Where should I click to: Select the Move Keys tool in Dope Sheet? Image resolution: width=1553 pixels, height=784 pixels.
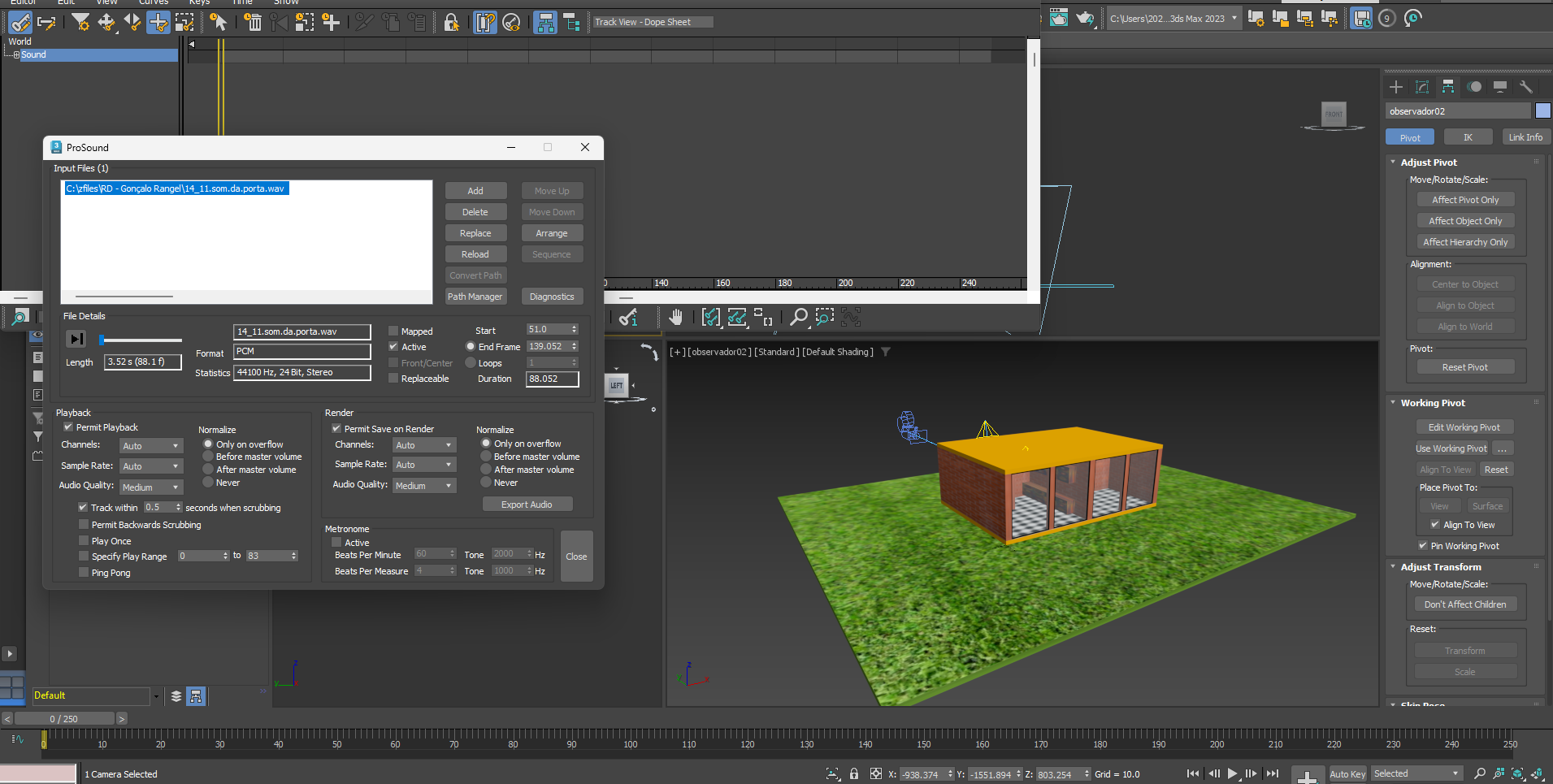pyautogui.click(x=106, y=22)
